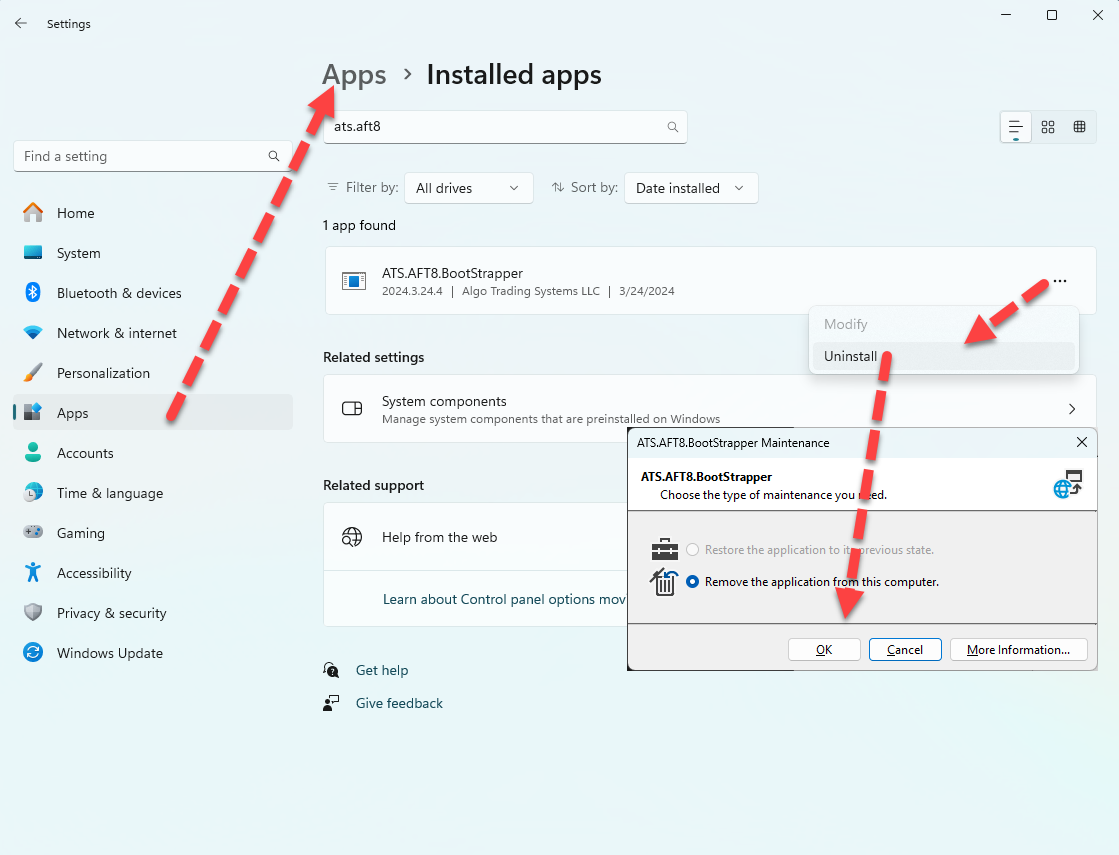Go back with the Settings back arrow
The height and width of the screenshot is (855, 1119).
pyautogui.click(x=21, y=24)
